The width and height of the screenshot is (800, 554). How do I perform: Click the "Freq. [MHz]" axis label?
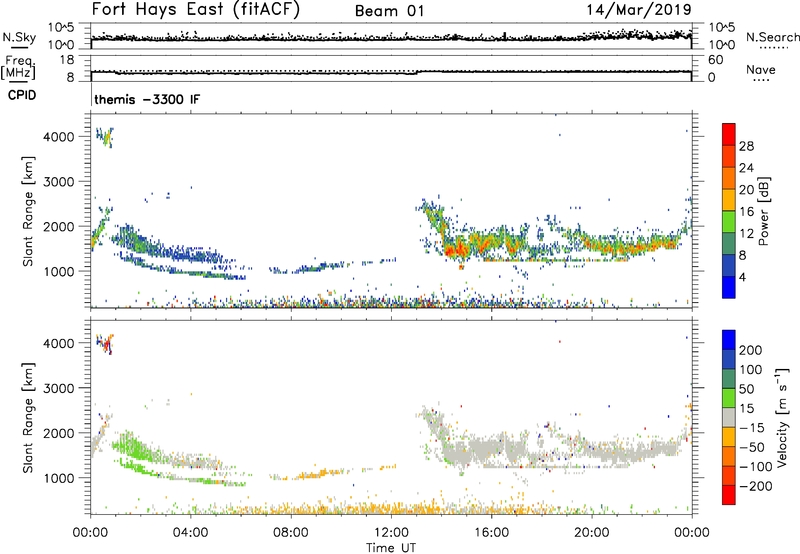(x=19, y=68)
